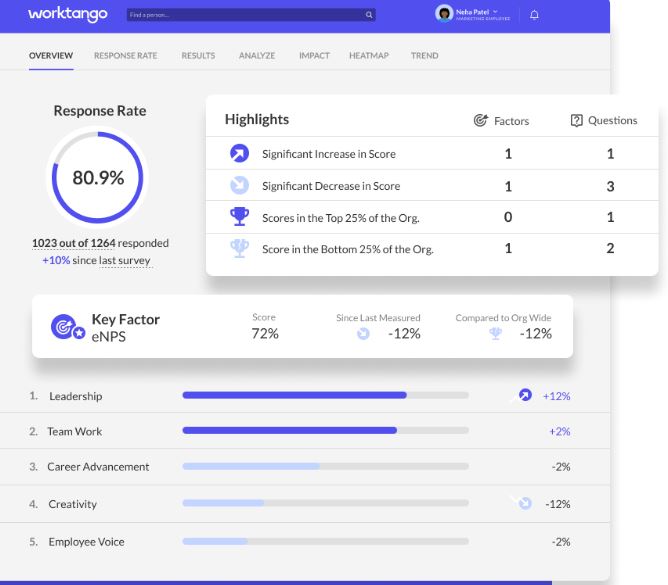668x585 pixels.
Task: Open the Trend tab
Action: tap(425, 56)
